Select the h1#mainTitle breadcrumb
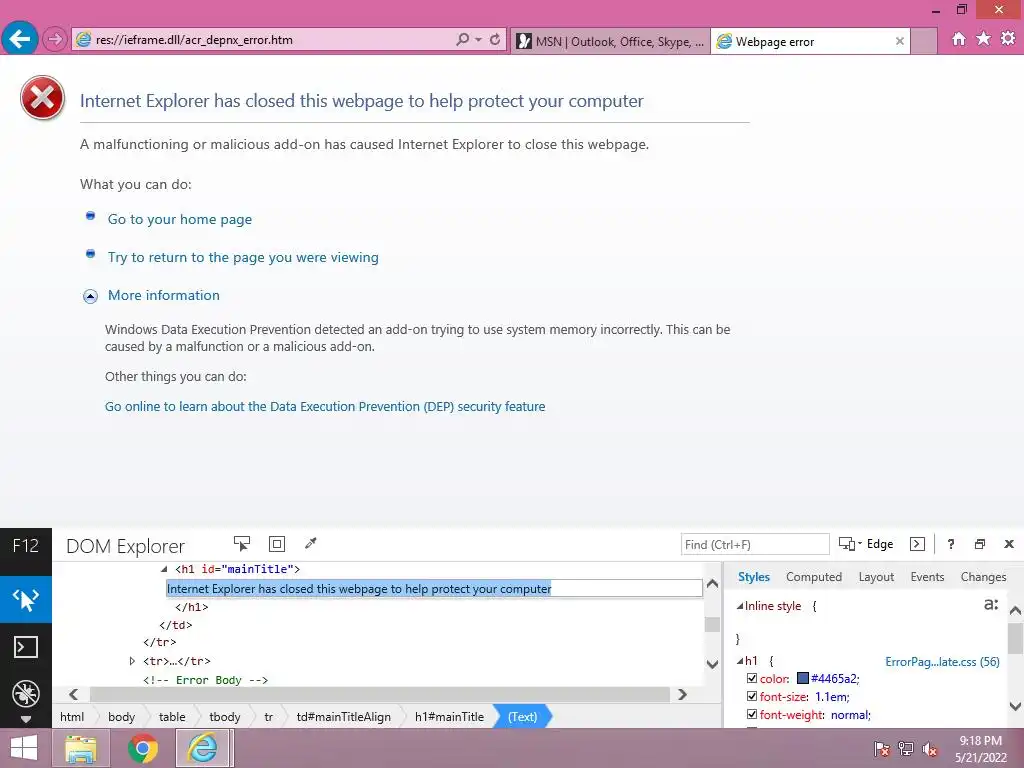Screen dimensions: 1024x768 click(x=449, y=716)
